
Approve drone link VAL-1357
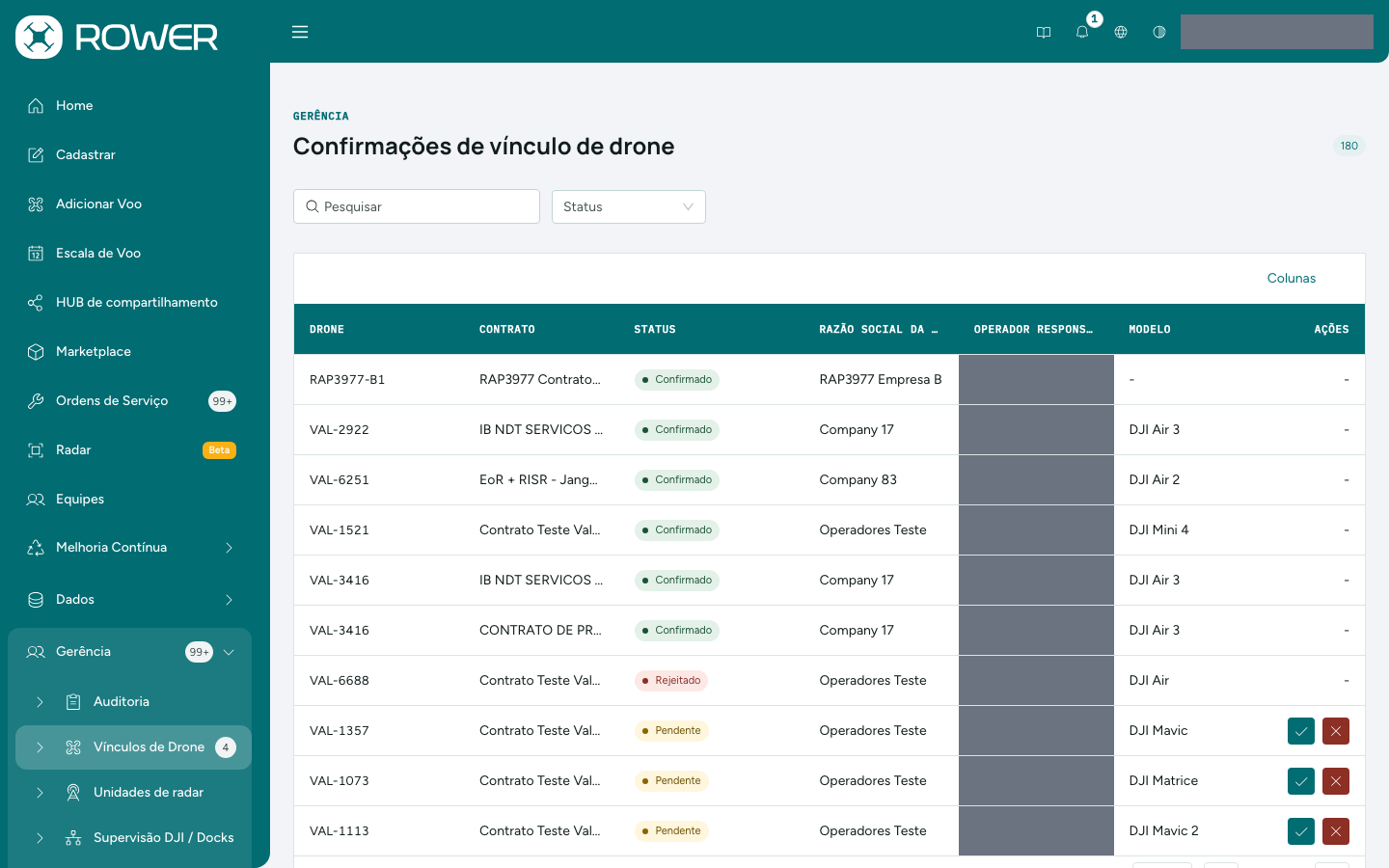[x=1301, y=731]
